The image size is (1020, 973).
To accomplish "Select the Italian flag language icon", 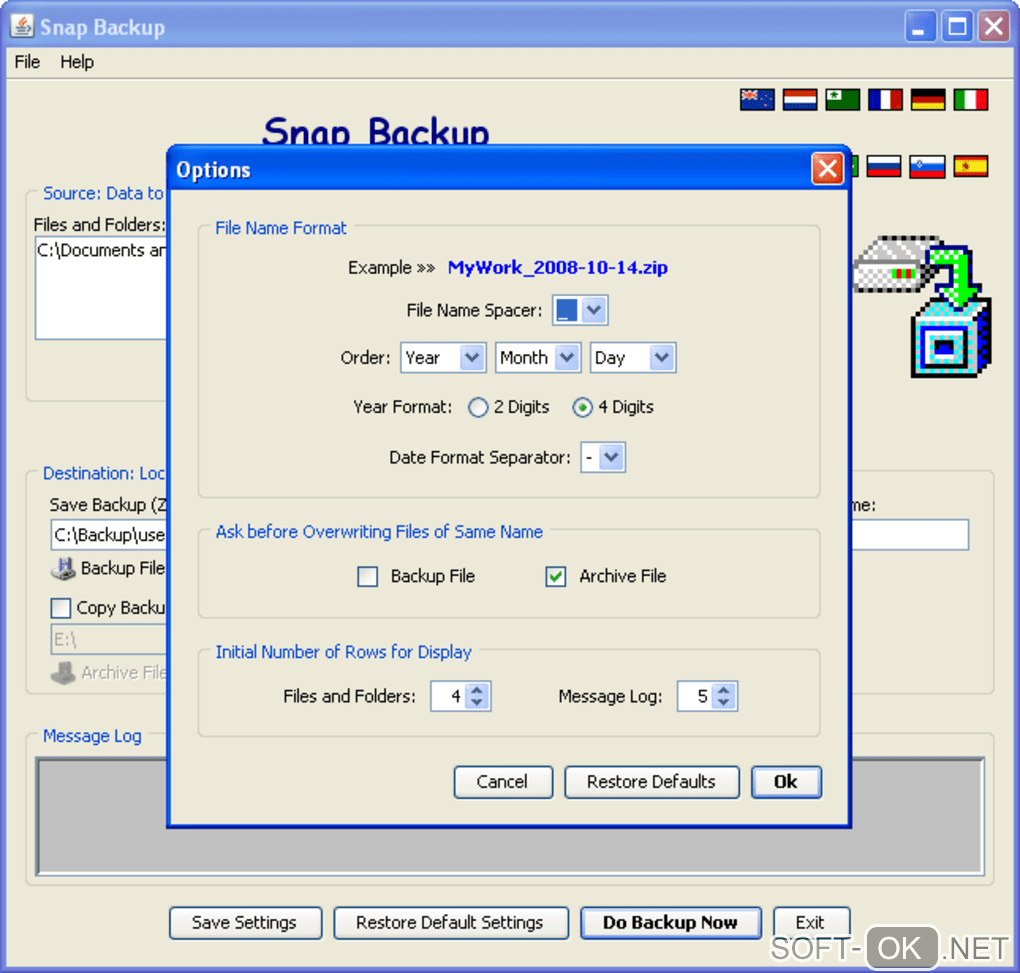I will pyautogui.click(x=971, y=100).
